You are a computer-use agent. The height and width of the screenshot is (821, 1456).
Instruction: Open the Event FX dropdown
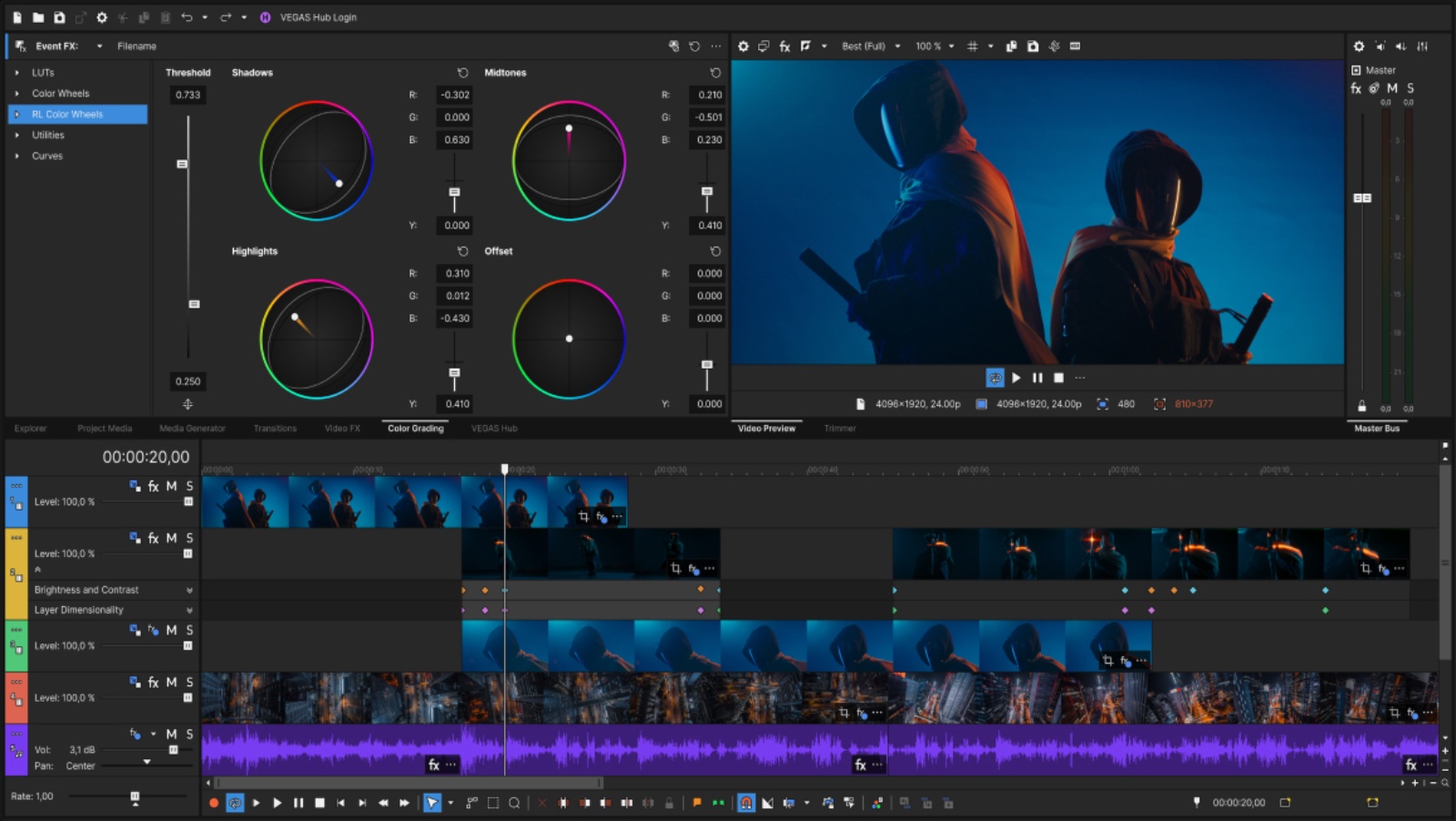point(100,46)
